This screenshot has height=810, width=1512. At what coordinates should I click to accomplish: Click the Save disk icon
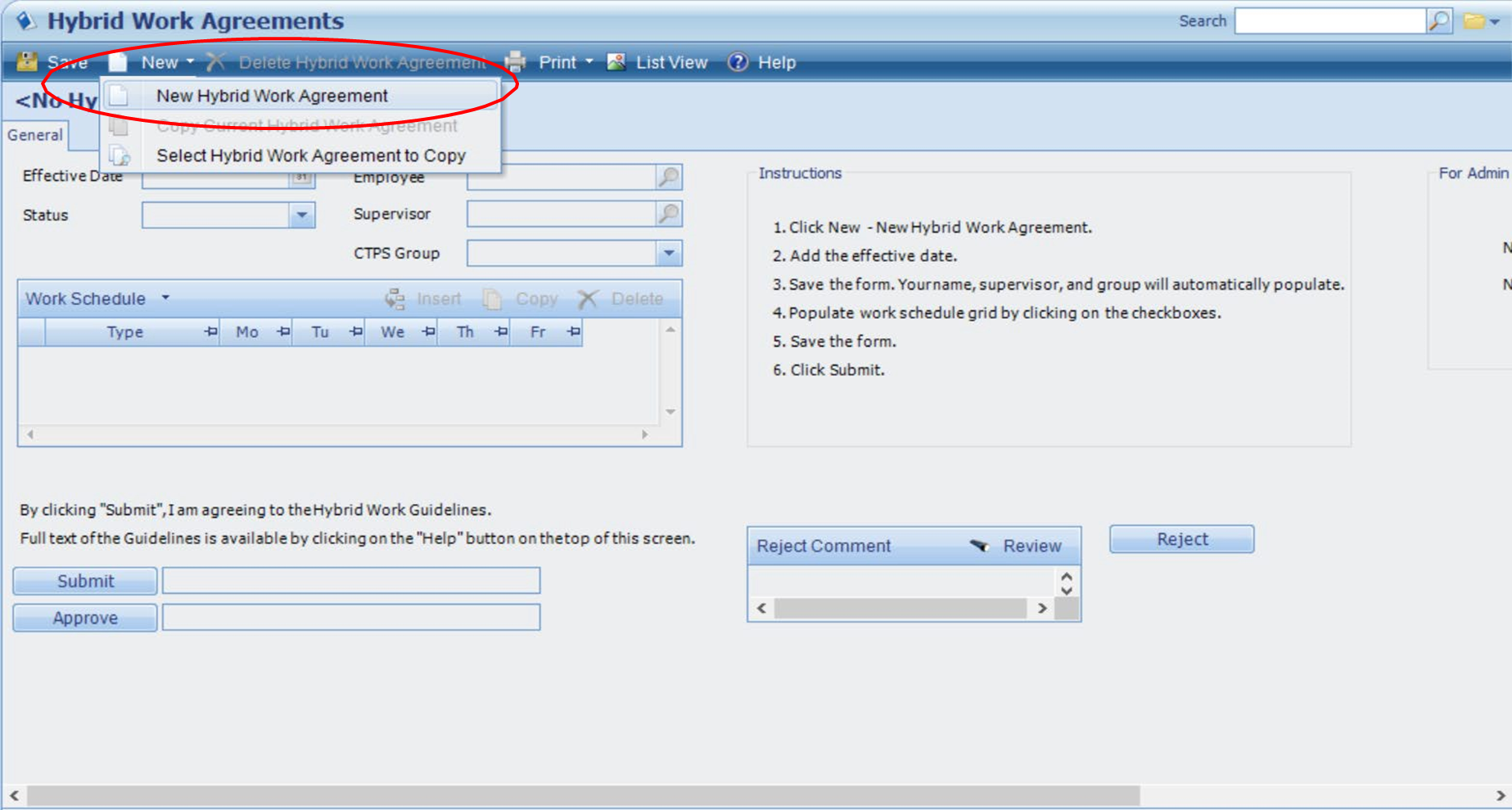27,62
